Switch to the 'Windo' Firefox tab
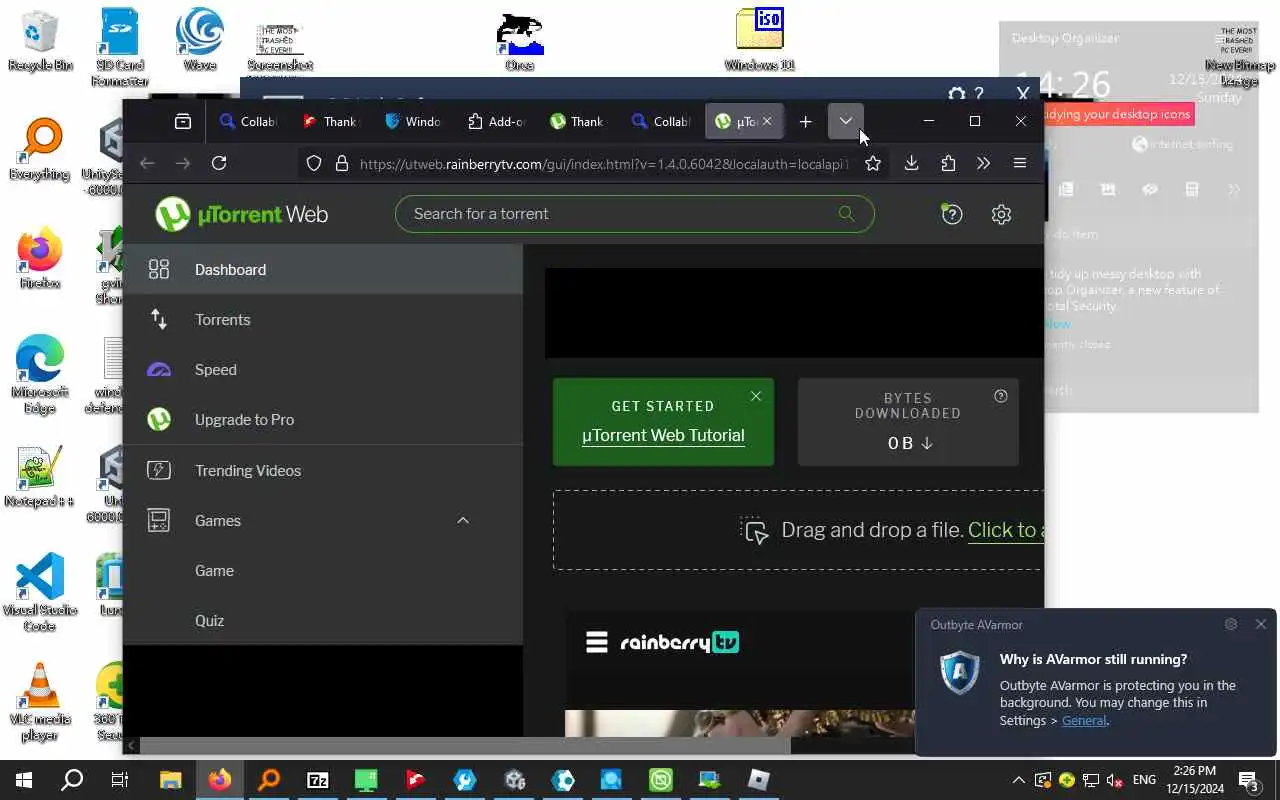 click(x=414, y=121)
